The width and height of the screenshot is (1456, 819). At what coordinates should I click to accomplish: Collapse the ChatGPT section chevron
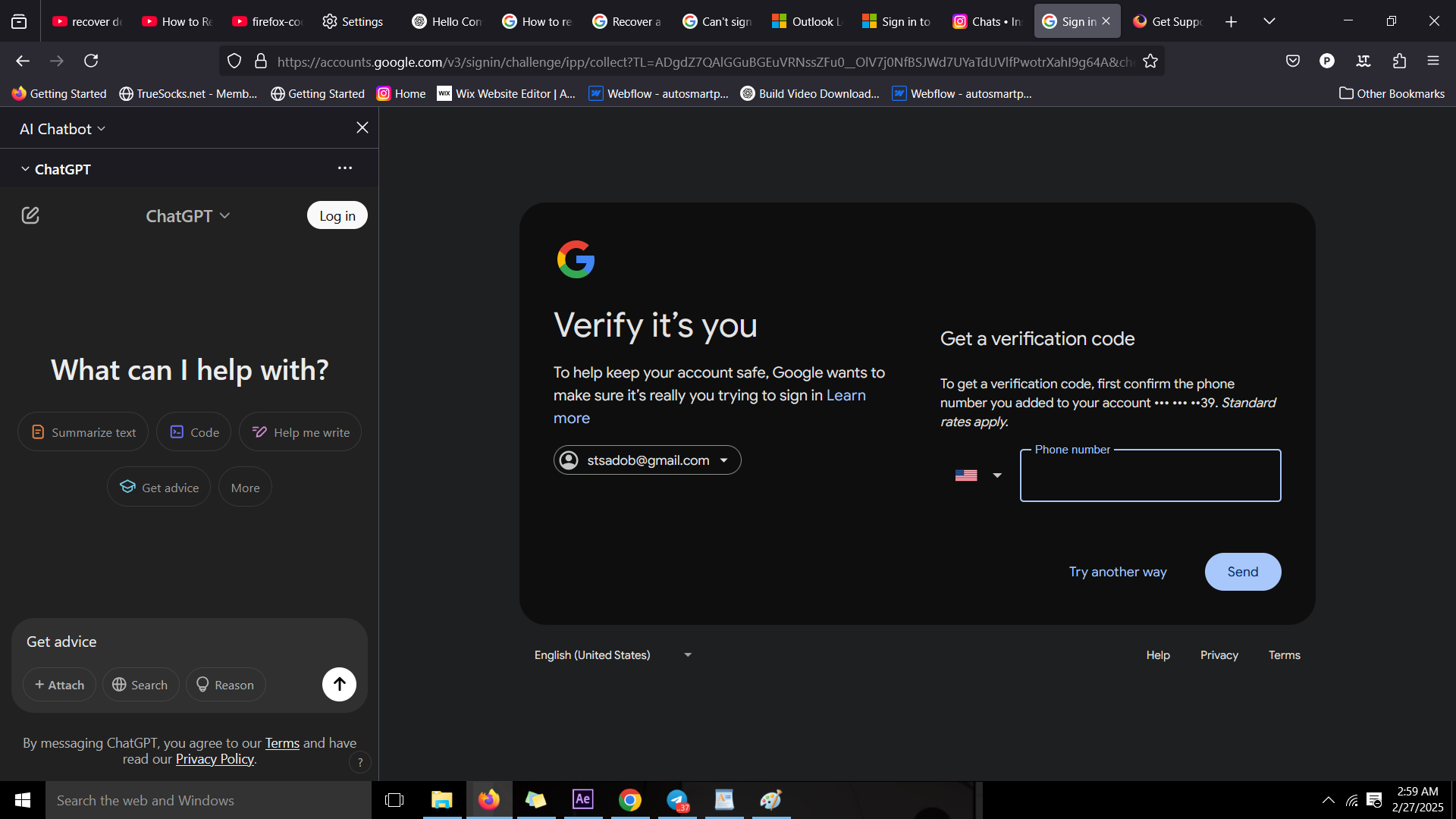pyautogui.click(x=25, y=169)
